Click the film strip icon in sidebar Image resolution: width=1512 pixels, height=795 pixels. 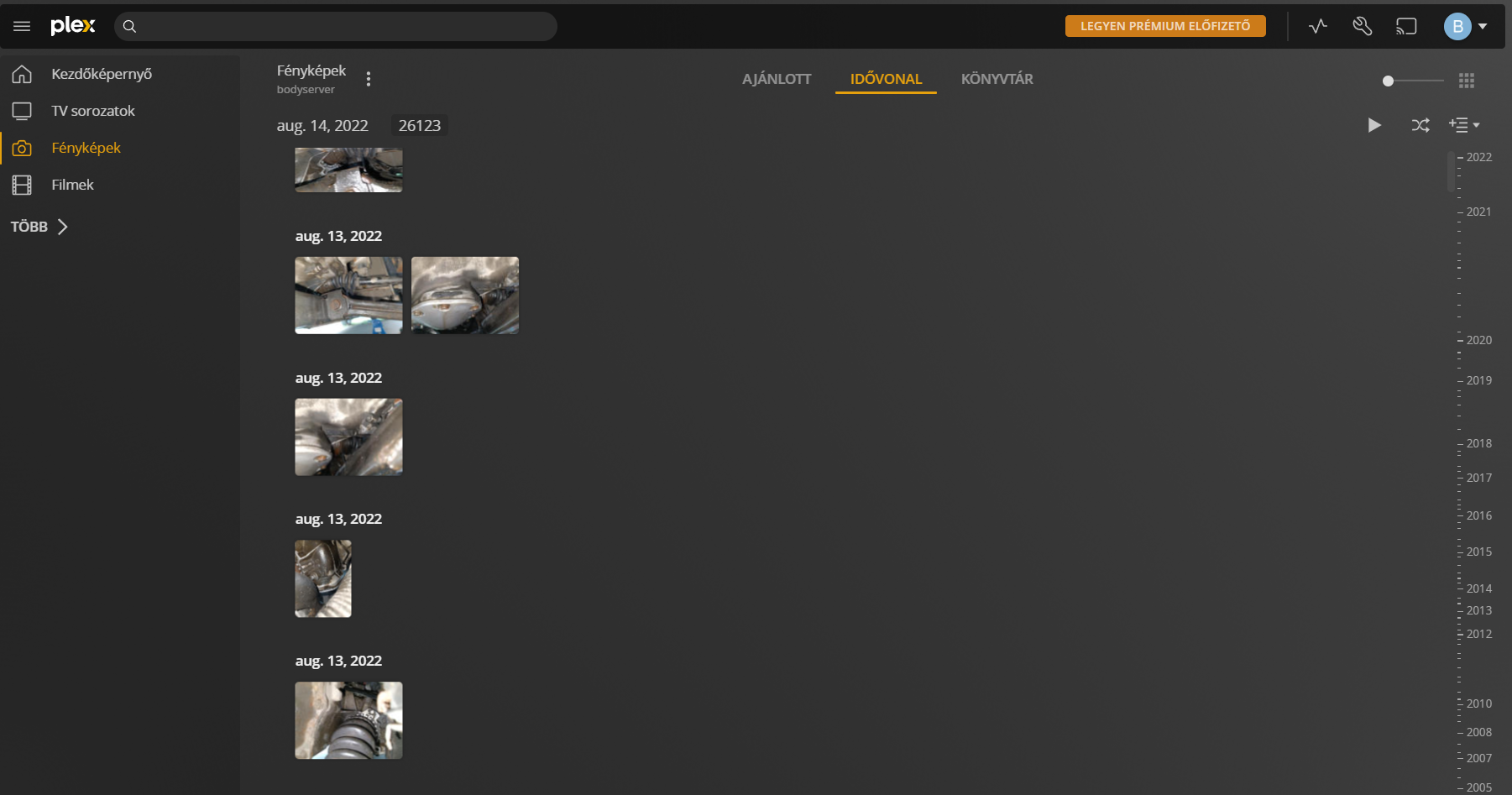pyautogui.click(x=22, y=185)
